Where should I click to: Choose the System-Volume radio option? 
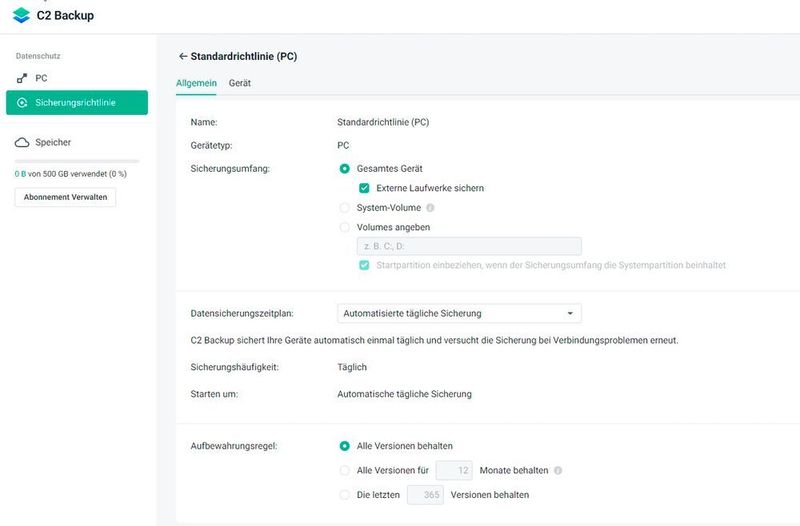tap(346, 208)
